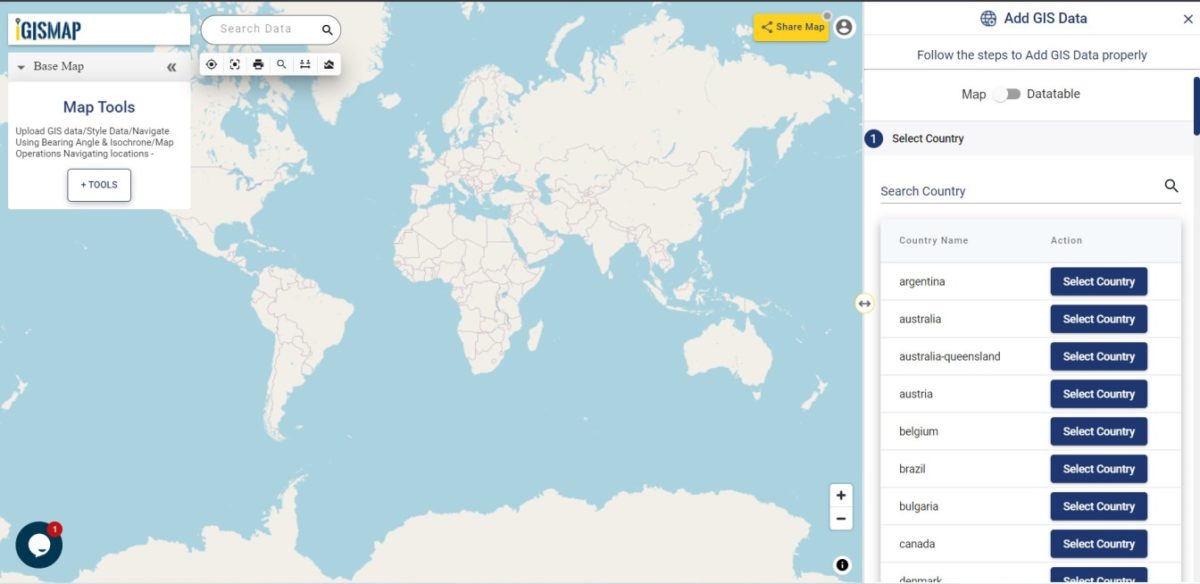Screen dimensions: 1200x584
Task: Print the map using the printer icon
Action: click(258, 63)
